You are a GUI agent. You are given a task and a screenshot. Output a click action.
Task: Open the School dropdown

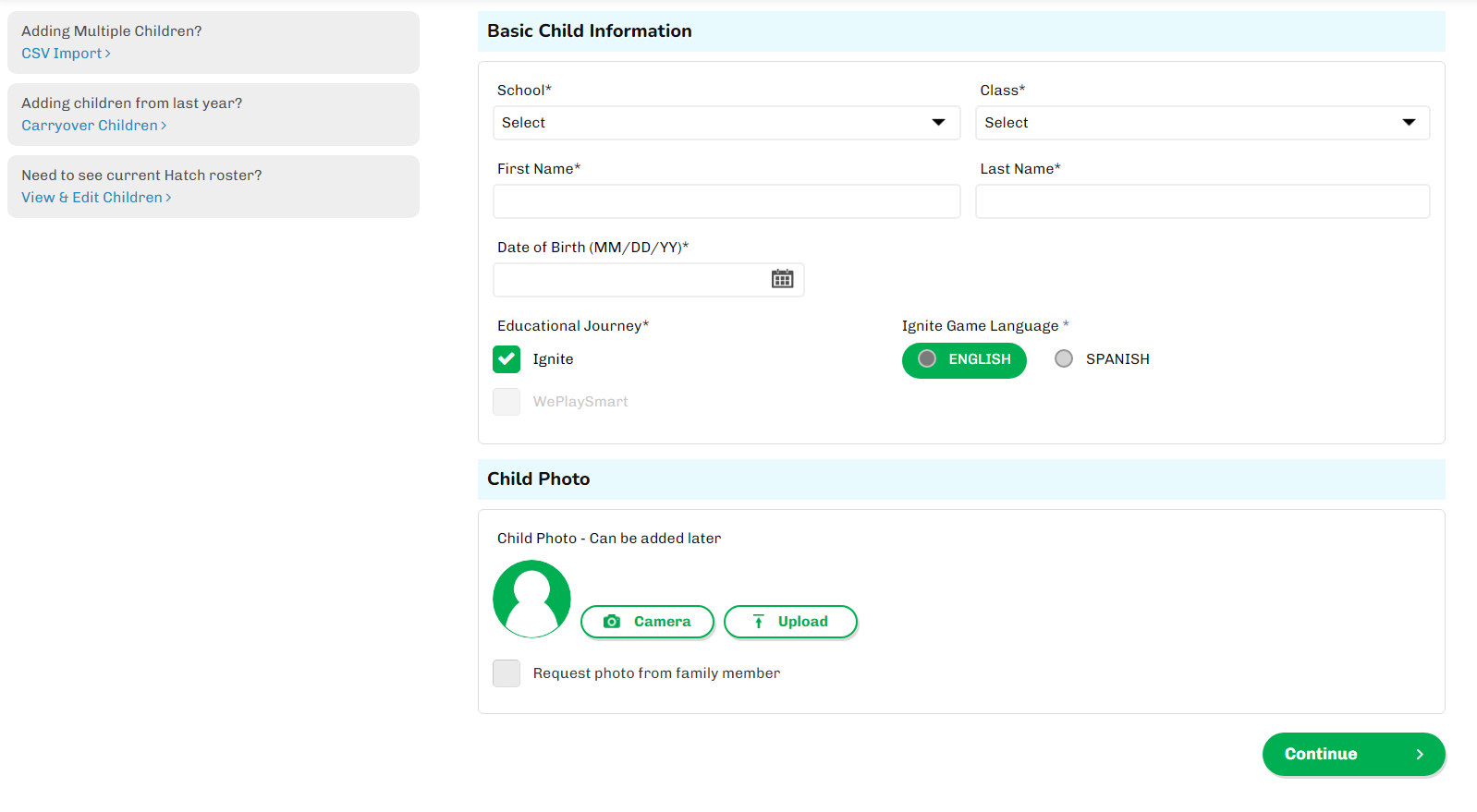tap(726, 123)
